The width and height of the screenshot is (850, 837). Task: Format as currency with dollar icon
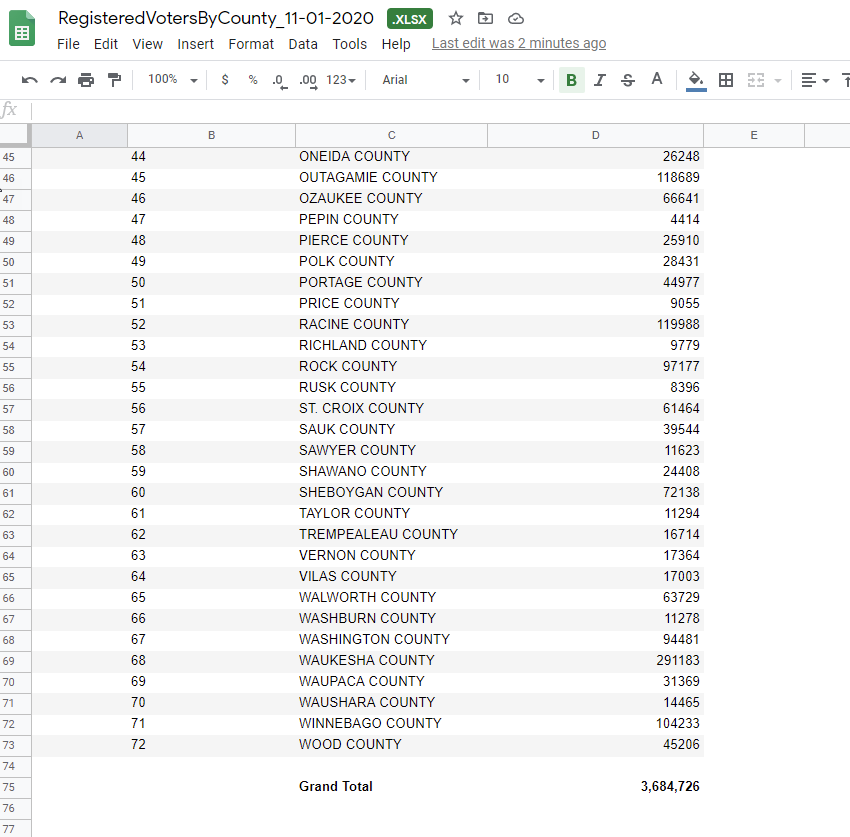click(225, 80)
